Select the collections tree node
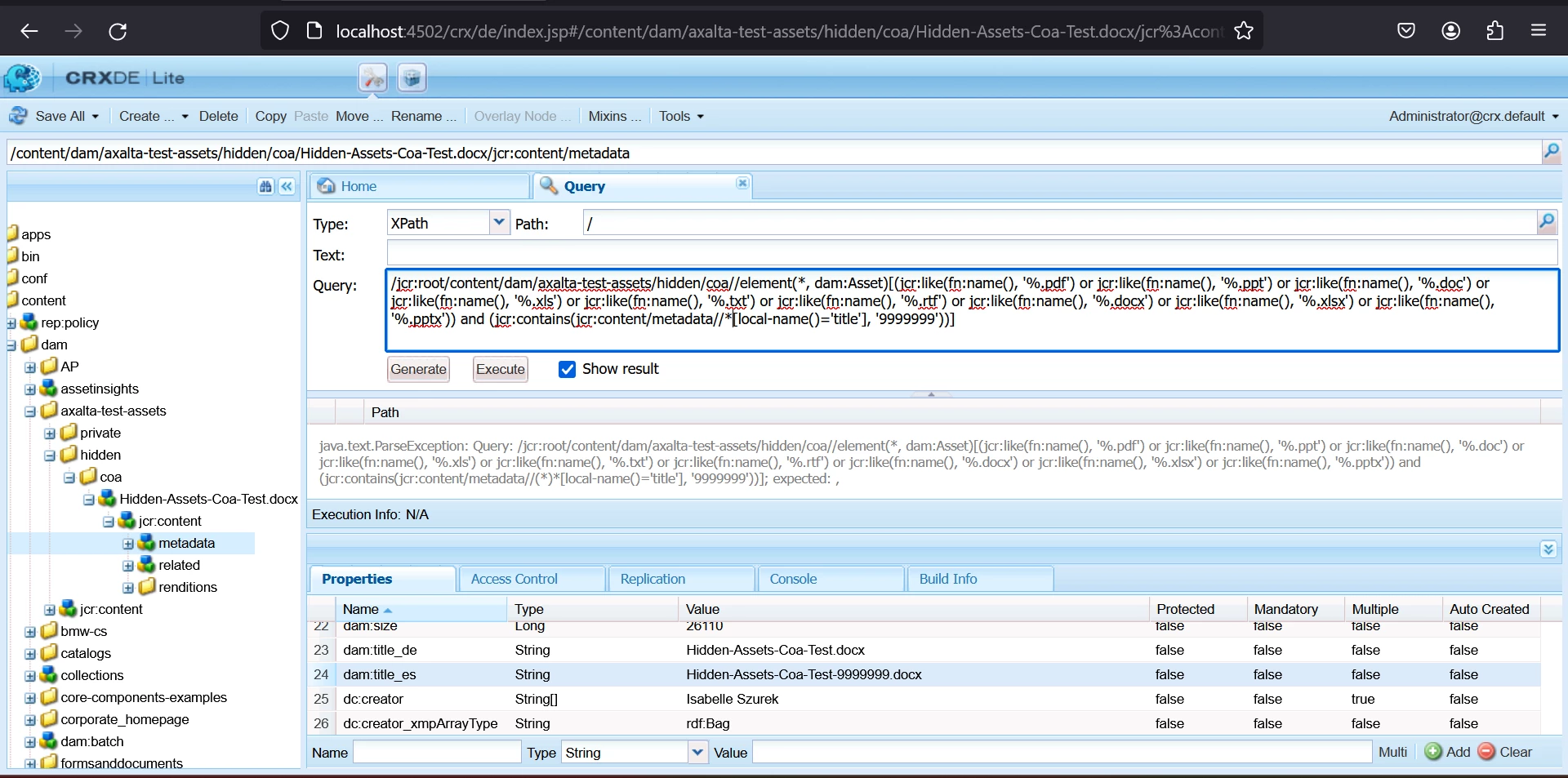1568x778 pixels. click(92, 676)
